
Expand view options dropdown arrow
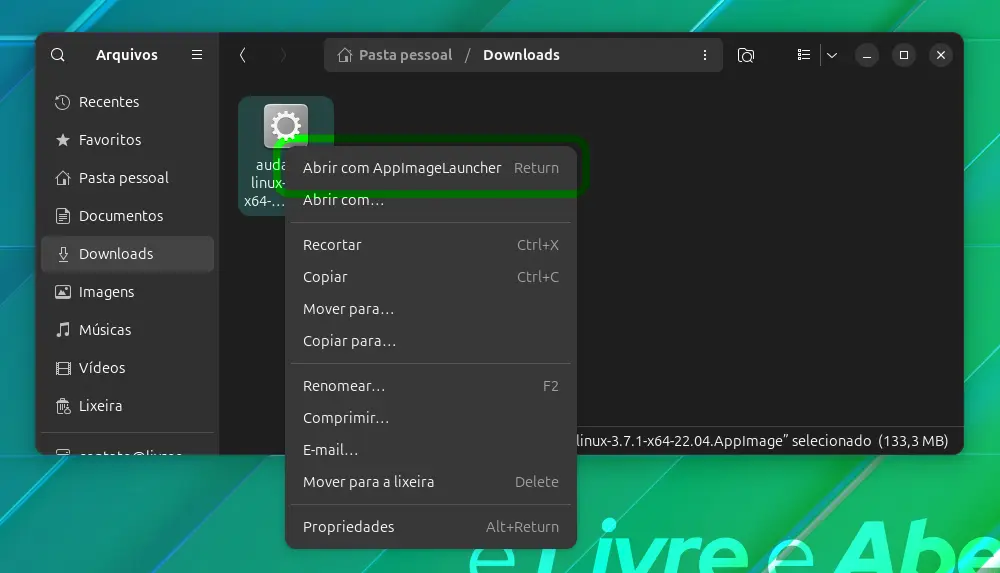(x=832, y=55)
